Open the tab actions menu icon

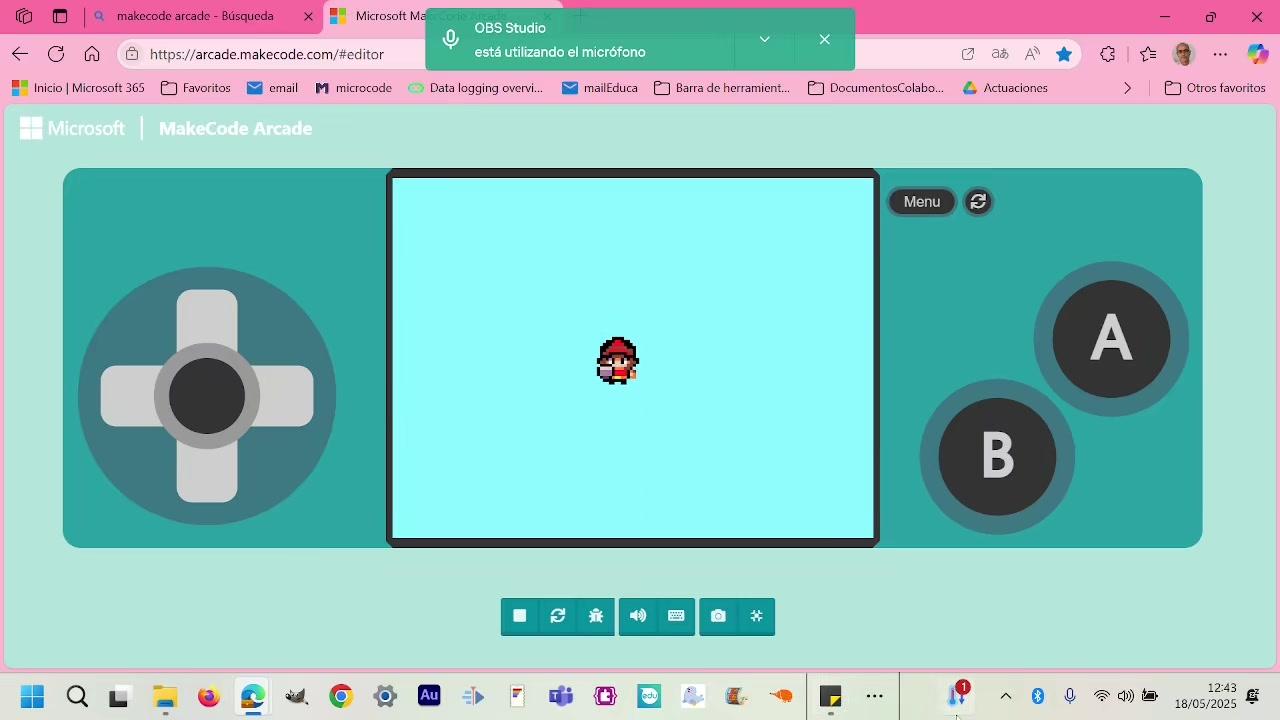click(x=60, y=16)
